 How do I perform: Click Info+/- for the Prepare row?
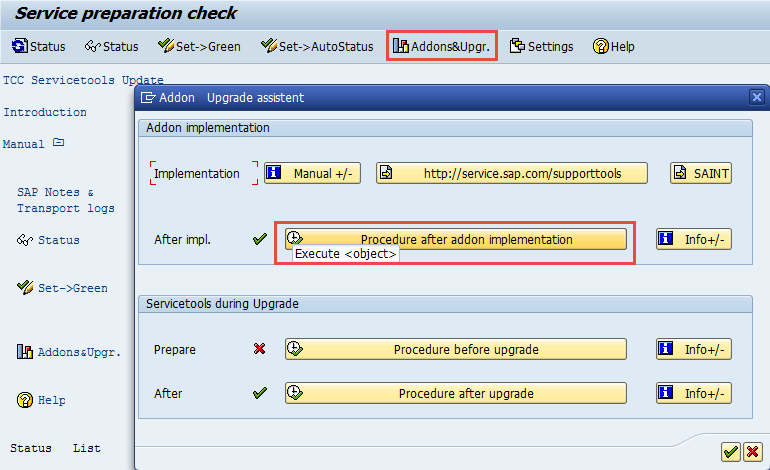(693, 349)
